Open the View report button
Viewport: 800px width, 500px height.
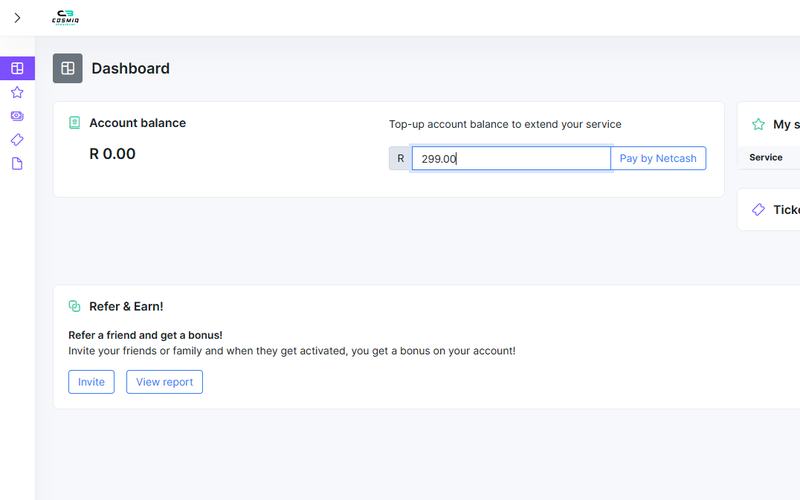pos(164,382)
